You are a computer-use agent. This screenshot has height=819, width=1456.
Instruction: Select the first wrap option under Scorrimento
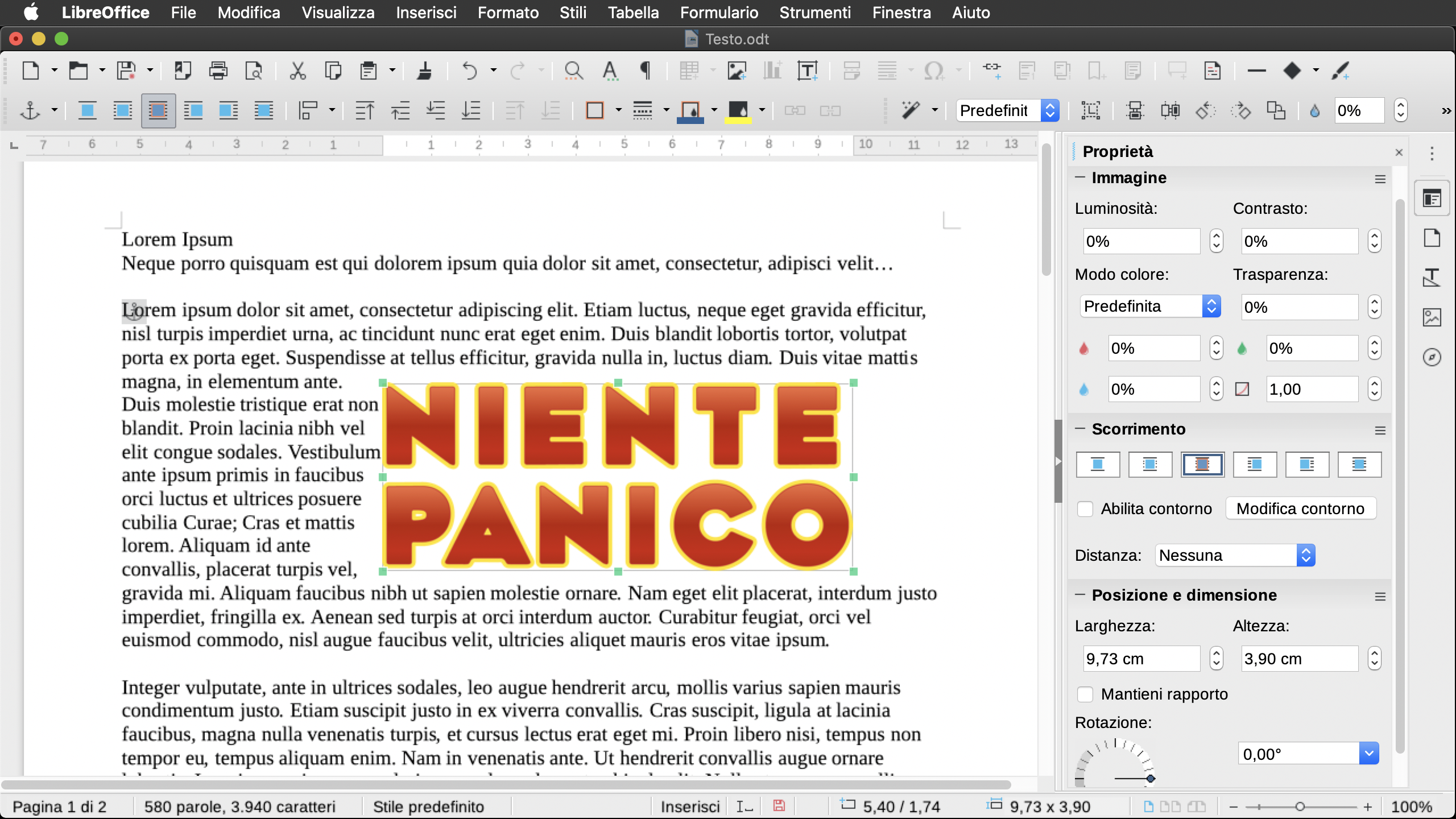[x=1098, y=465]
